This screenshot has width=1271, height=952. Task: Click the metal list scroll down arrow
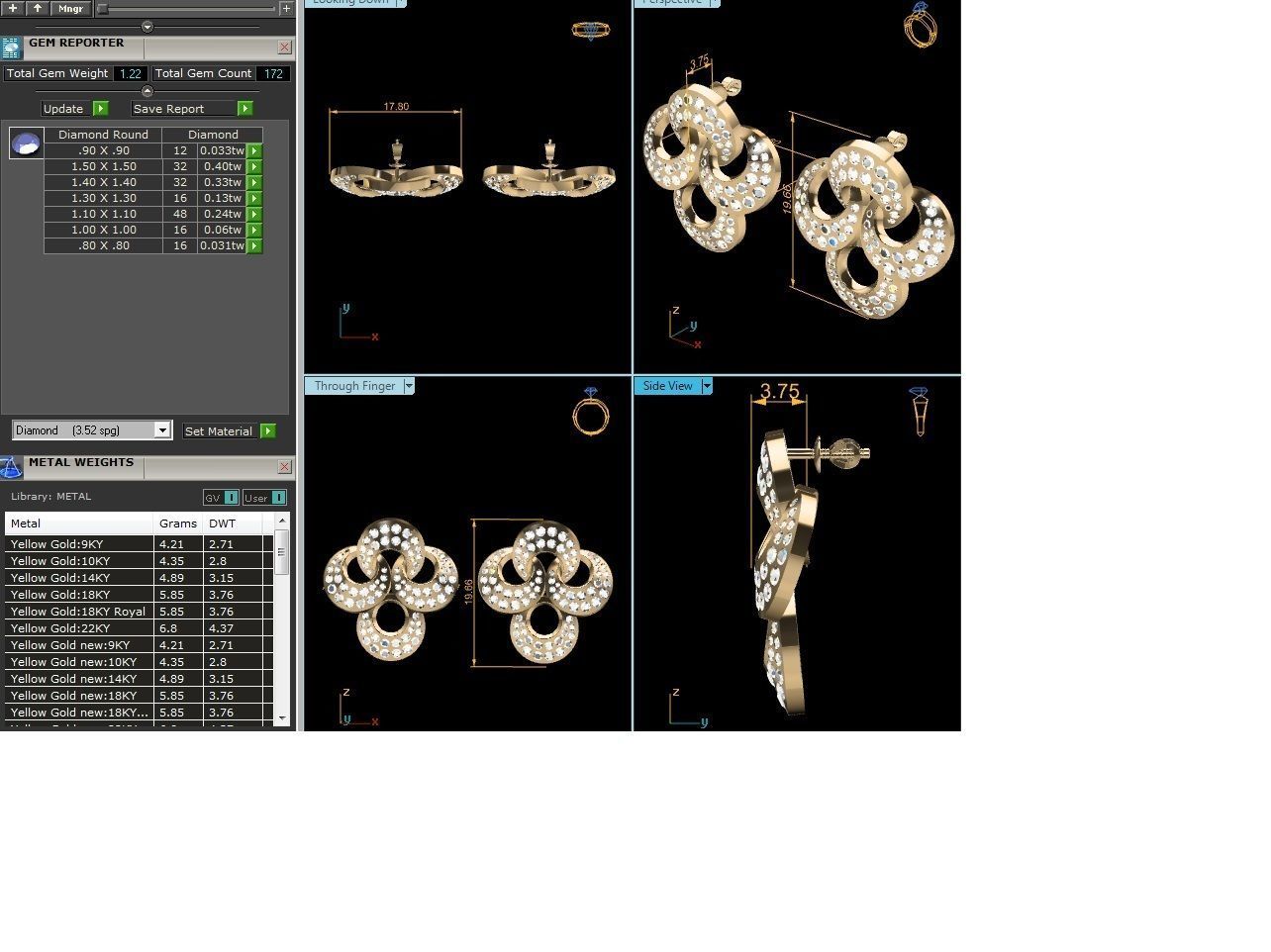click(x=282, y=718)
